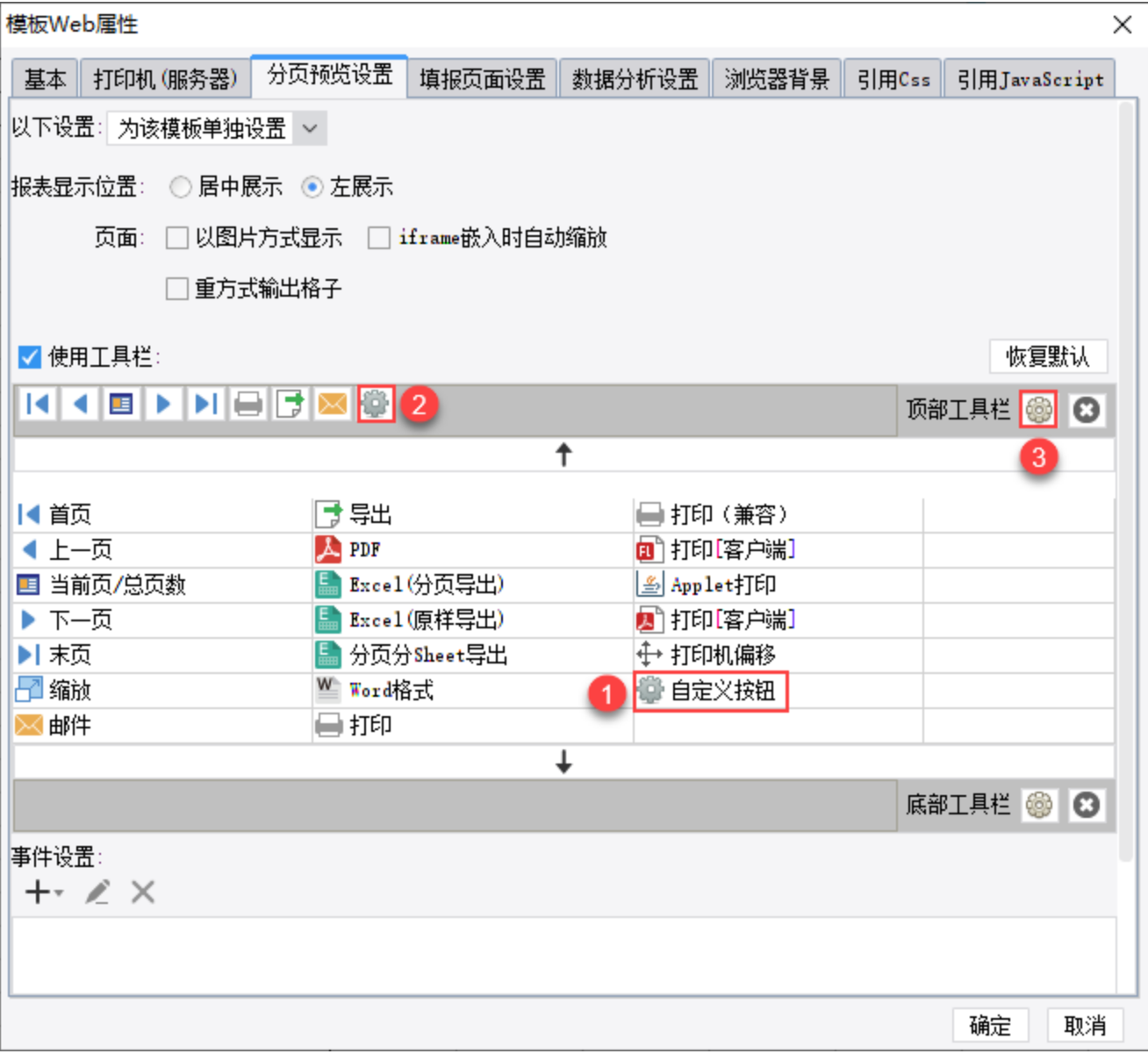Switch to the 填报页面设置 tab
The image size is (1148, 1054).
click(x=483, y=79)
